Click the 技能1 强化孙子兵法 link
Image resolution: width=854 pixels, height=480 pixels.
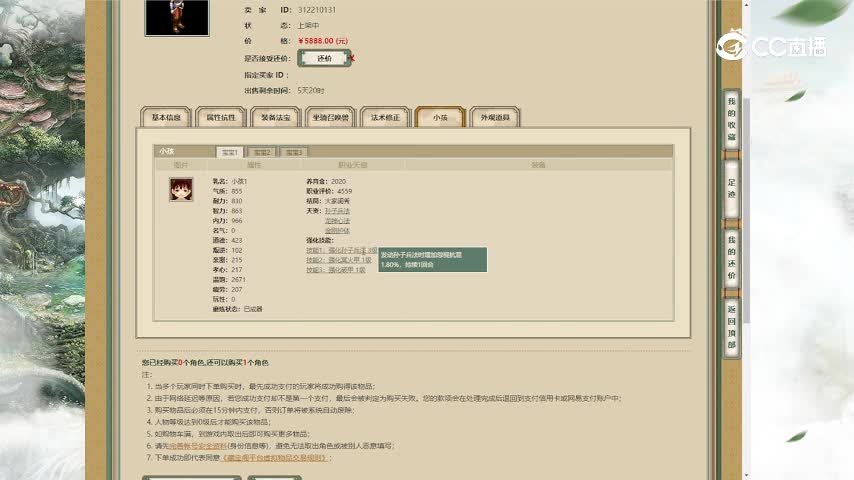point(341,250)
